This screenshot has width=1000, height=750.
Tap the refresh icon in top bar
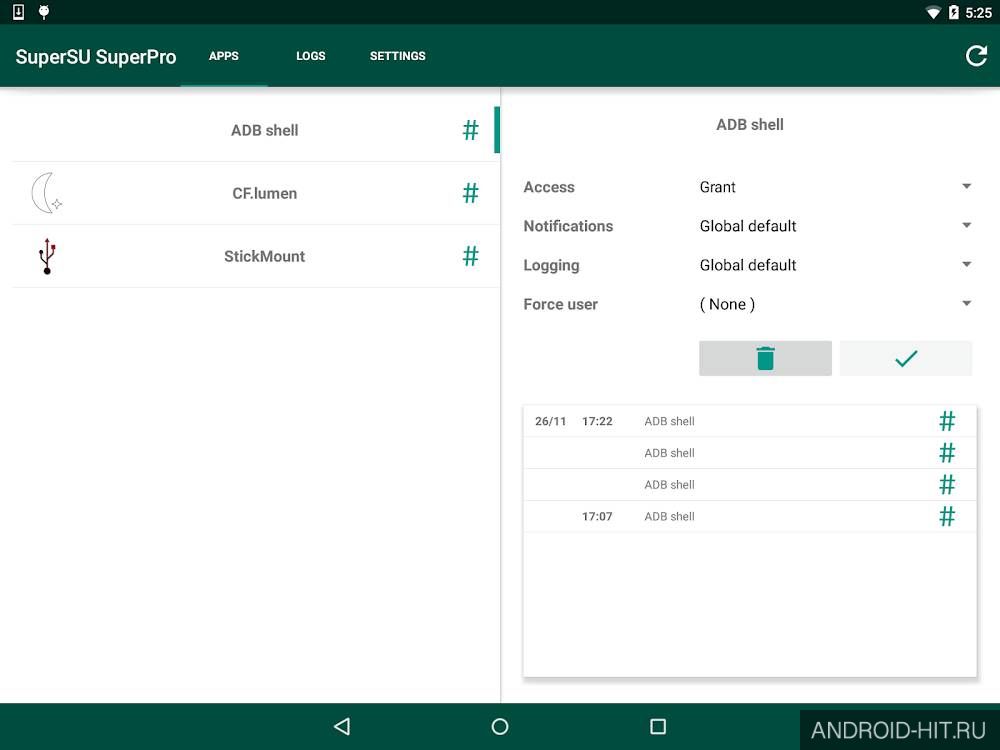click(976, 56)
